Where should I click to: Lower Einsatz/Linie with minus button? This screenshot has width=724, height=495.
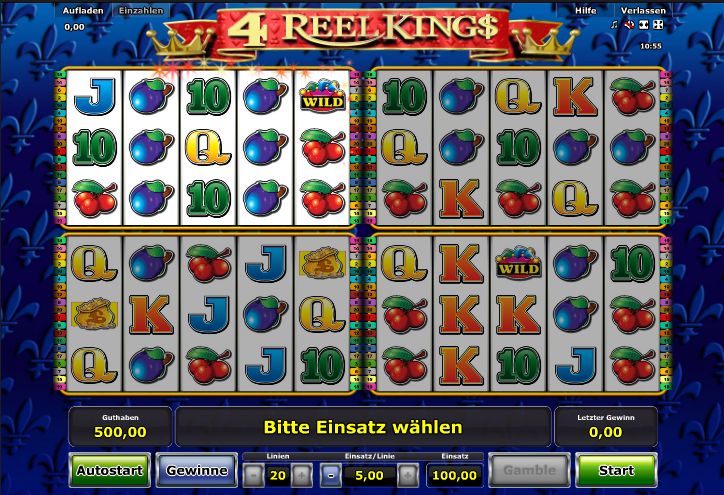[x=331, y=475]
